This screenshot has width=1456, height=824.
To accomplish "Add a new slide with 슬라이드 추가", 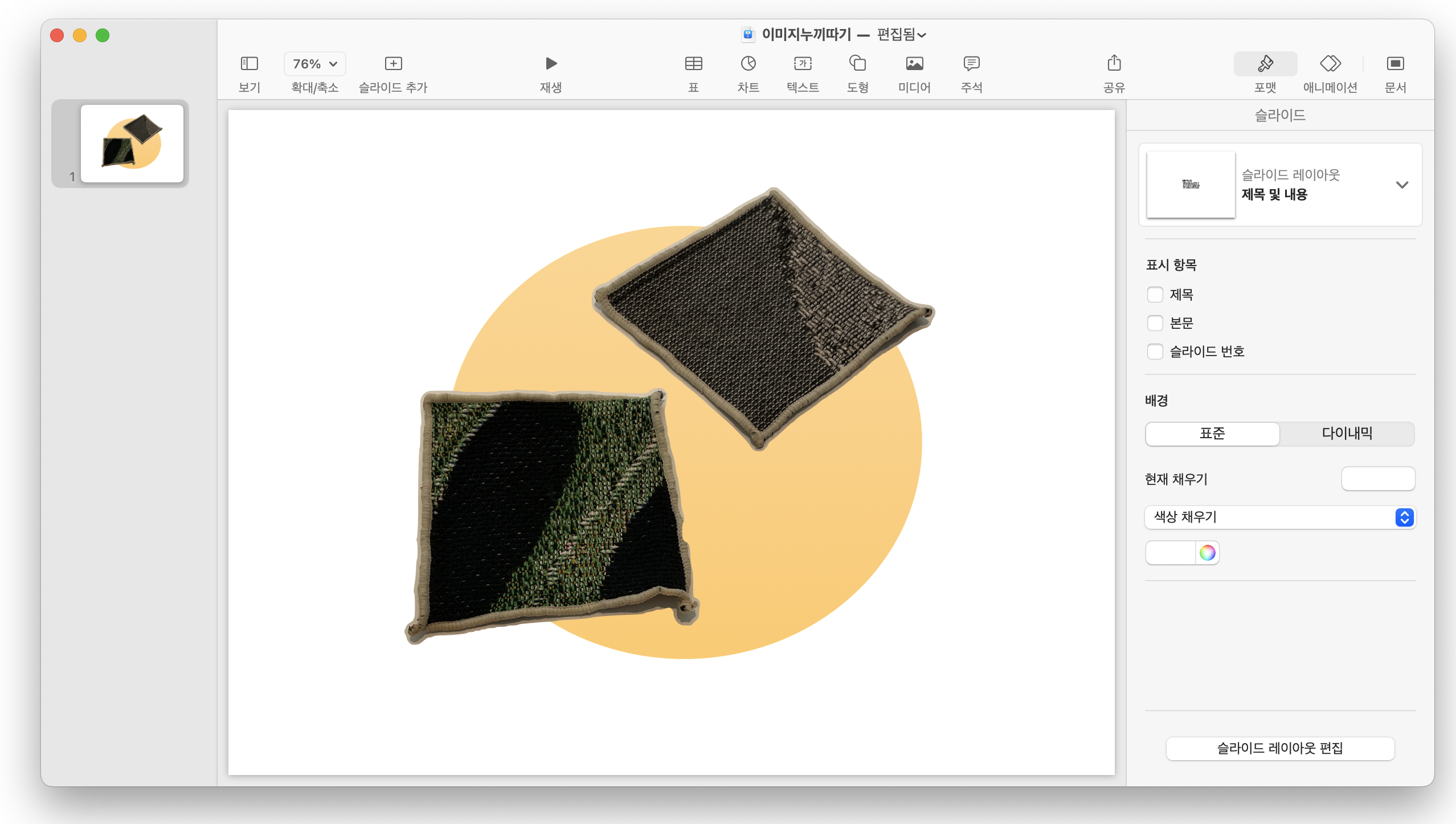I will pyautogui.click(x=393, y=64).
